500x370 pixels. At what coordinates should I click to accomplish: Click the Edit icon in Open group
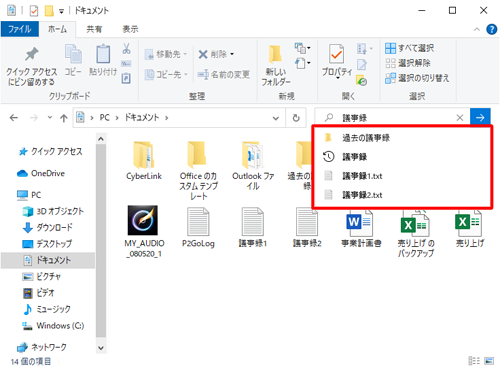[362, 65]
